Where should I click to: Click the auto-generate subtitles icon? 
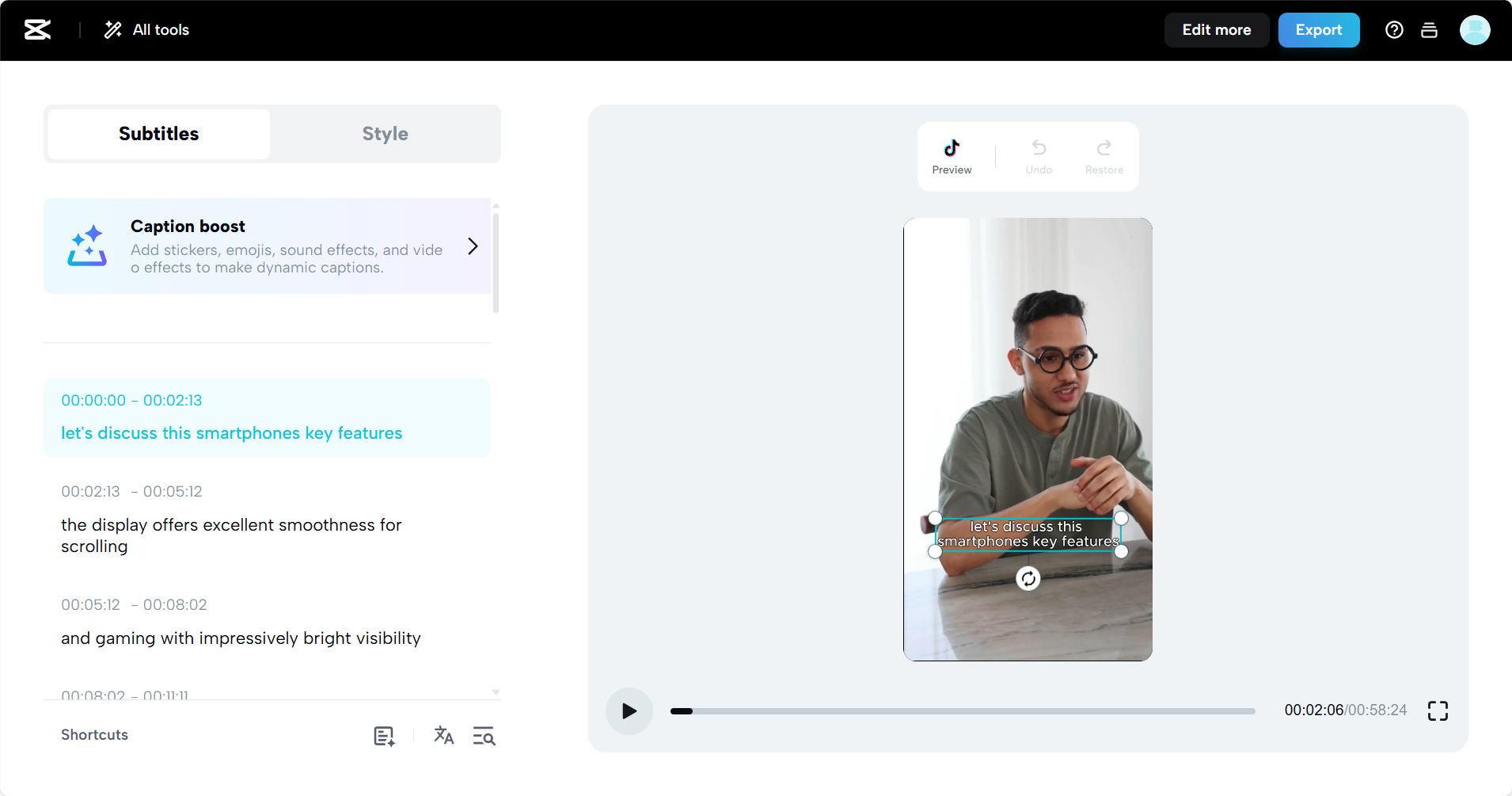pos(382,735)
